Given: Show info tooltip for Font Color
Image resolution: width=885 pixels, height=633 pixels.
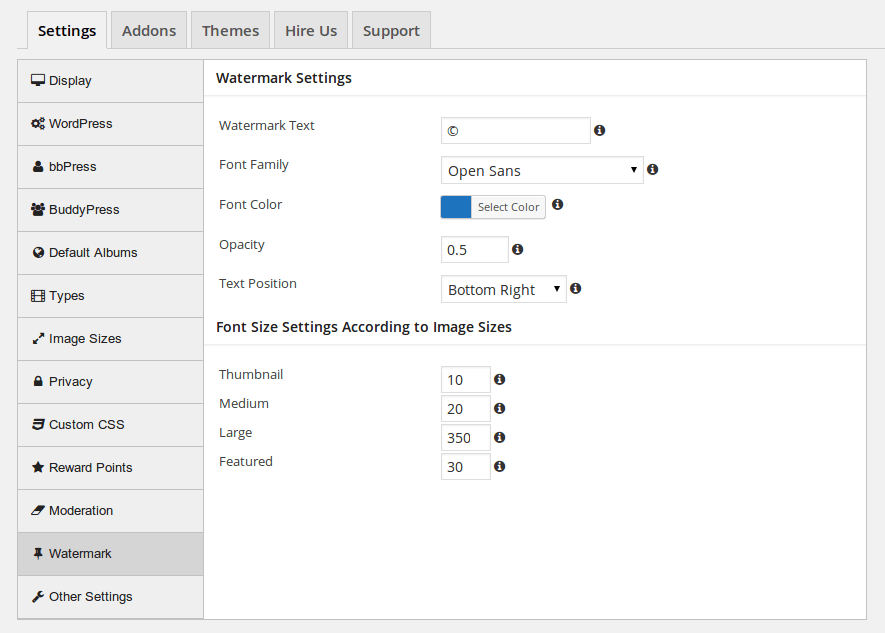Looking at the screenshot, I should click(558, 204).
